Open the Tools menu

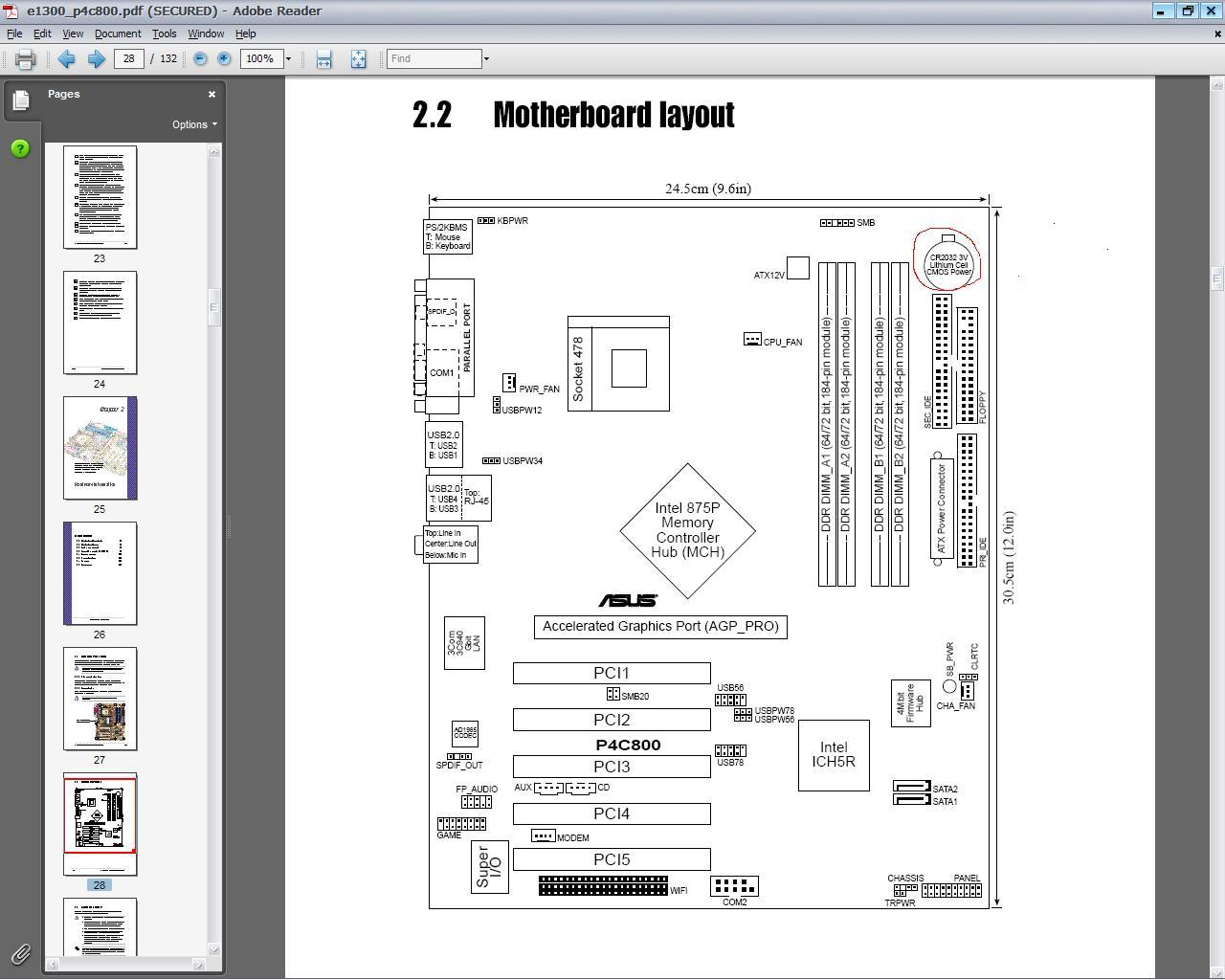[164, 33]
